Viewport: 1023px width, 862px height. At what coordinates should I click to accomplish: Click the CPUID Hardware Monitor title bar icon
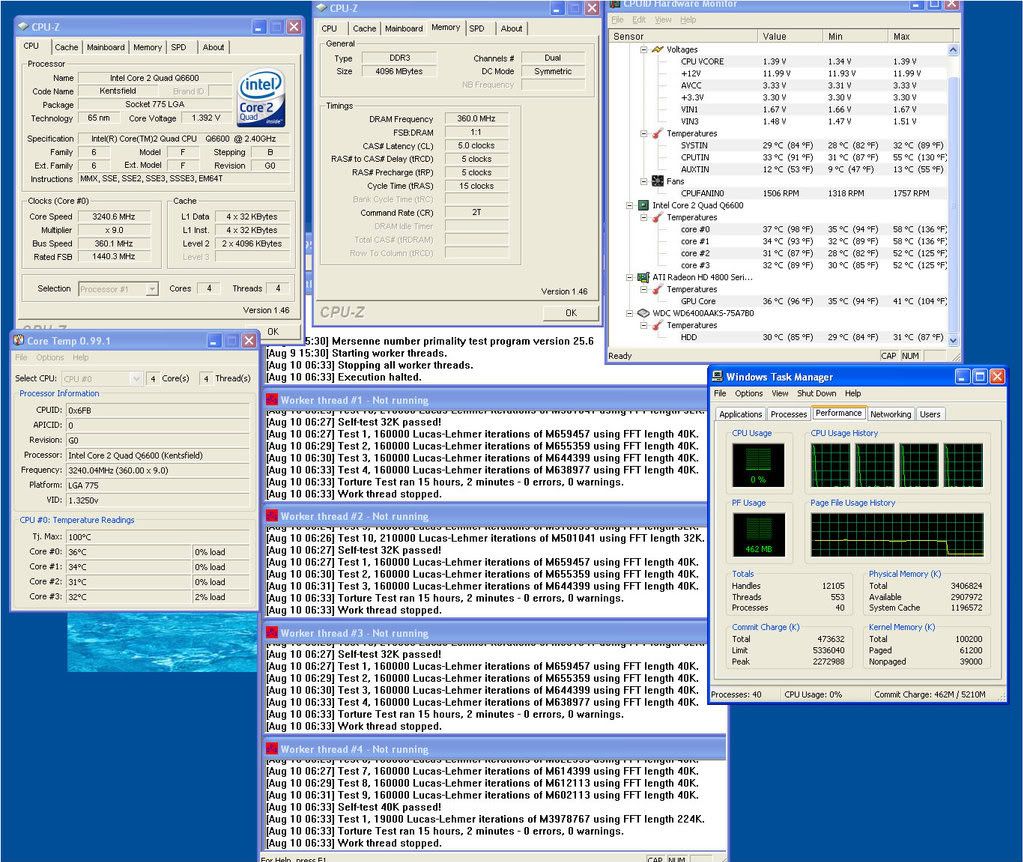[615, 3]
